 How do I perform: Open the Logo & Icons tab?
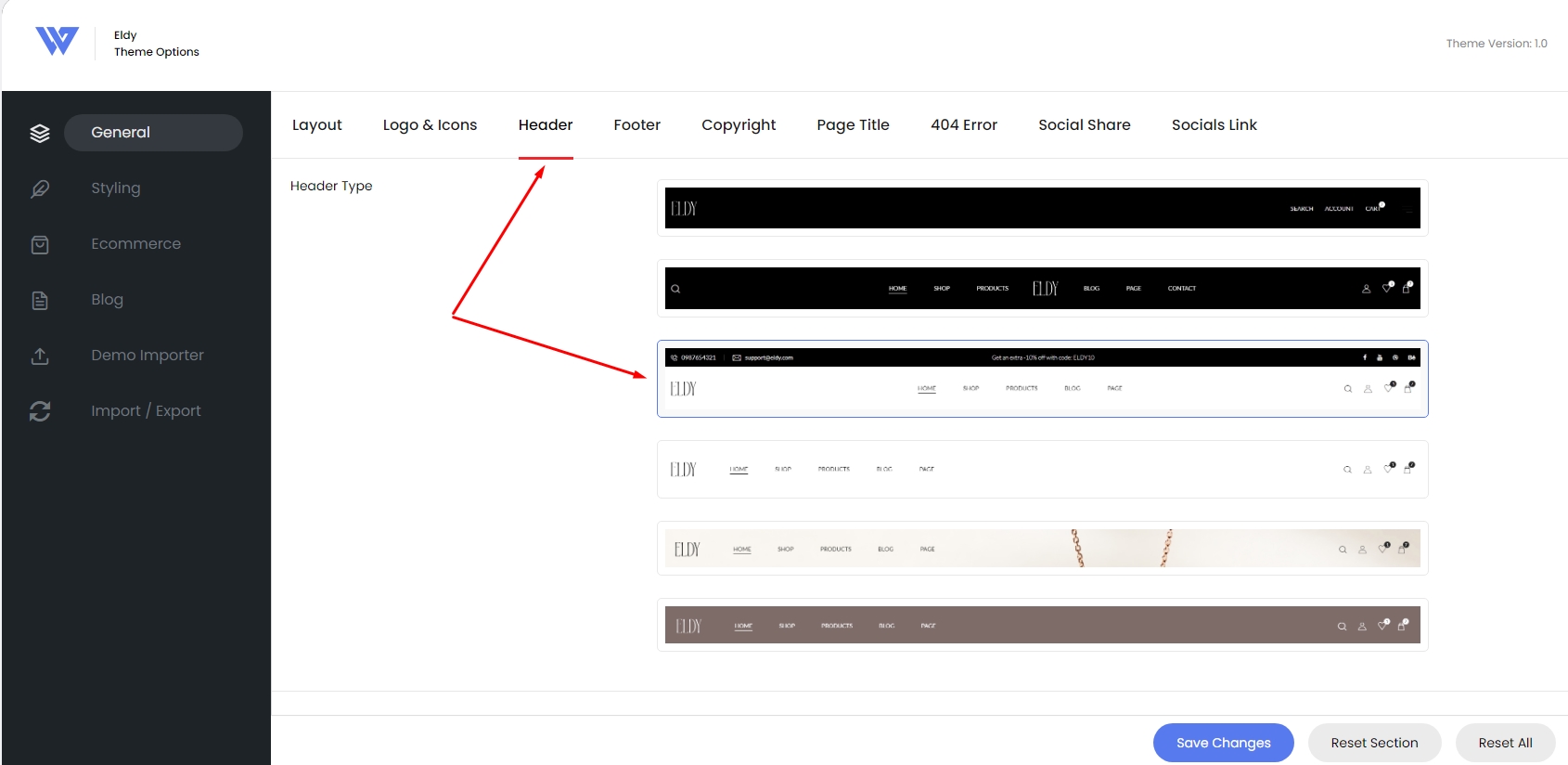[430, 125]
